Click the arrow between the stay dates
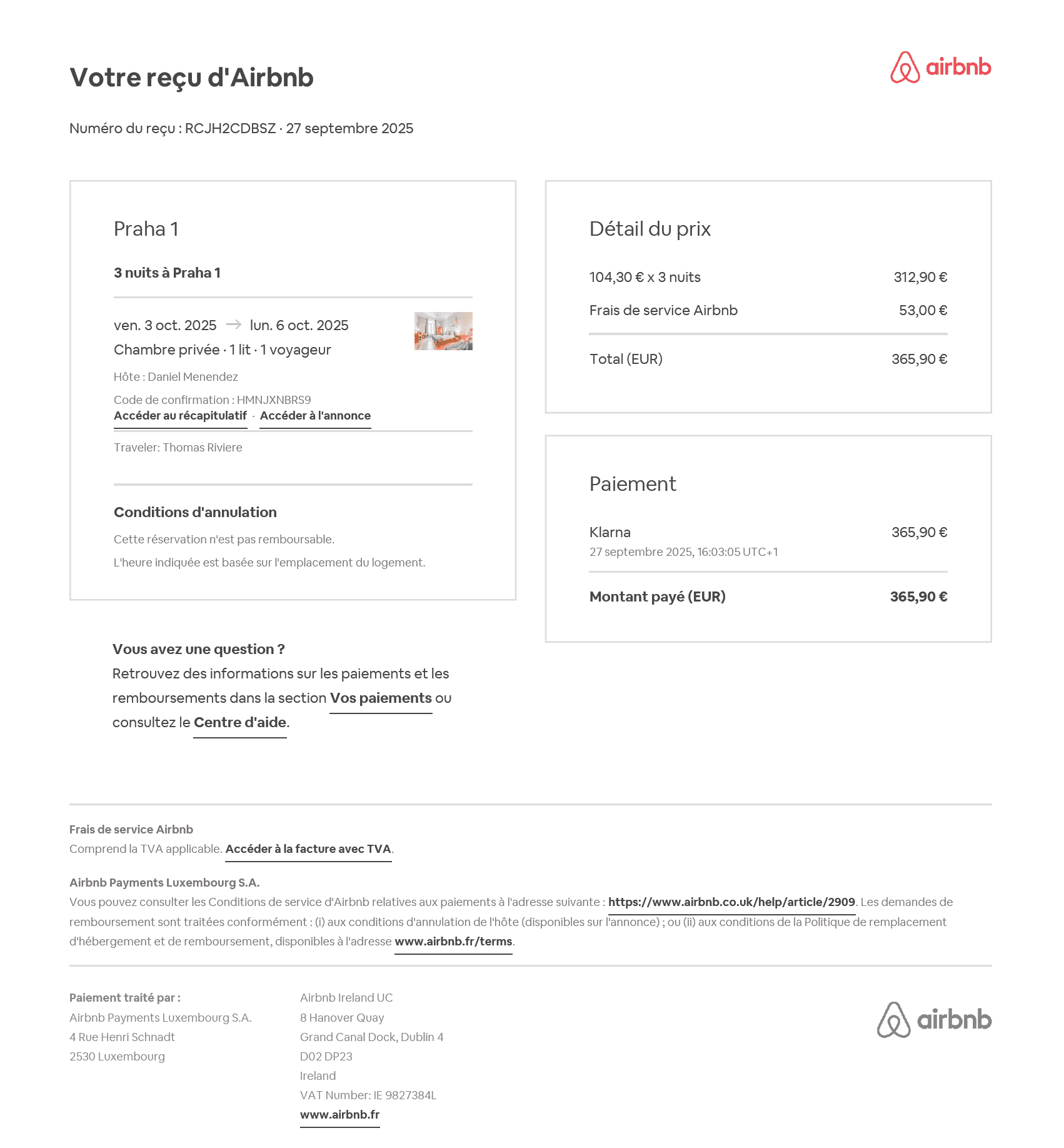The height and width of the screenshot is (1148, 1064). pyautogui.click(x=233, y=325)
